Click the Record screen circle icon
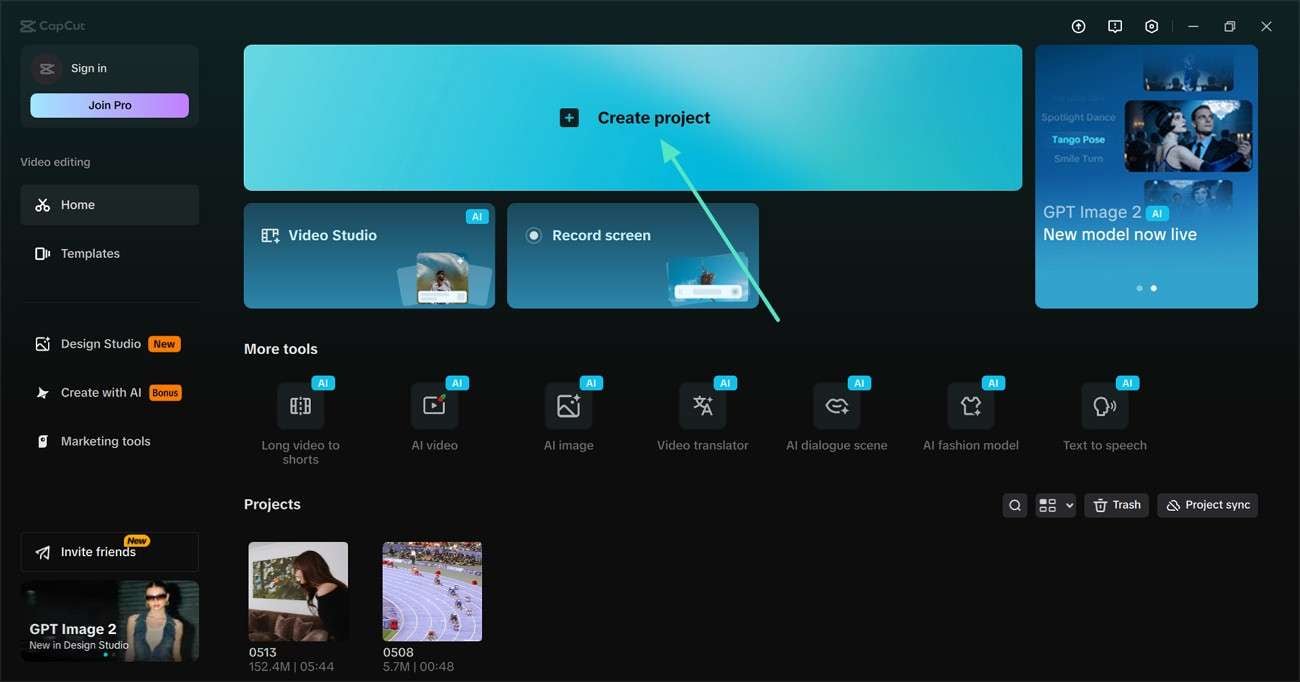 [x=534, y=236]
